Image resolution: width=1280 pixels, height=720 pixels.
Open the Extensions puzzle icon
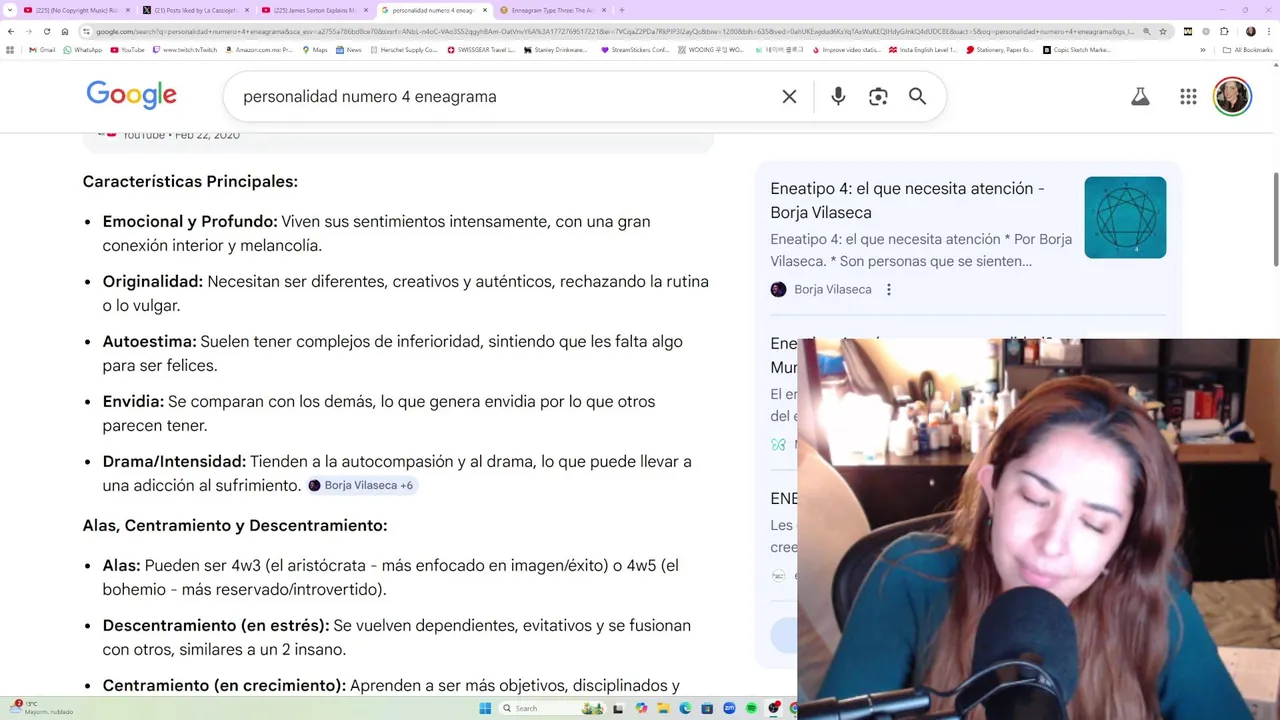pos(1224,31)
